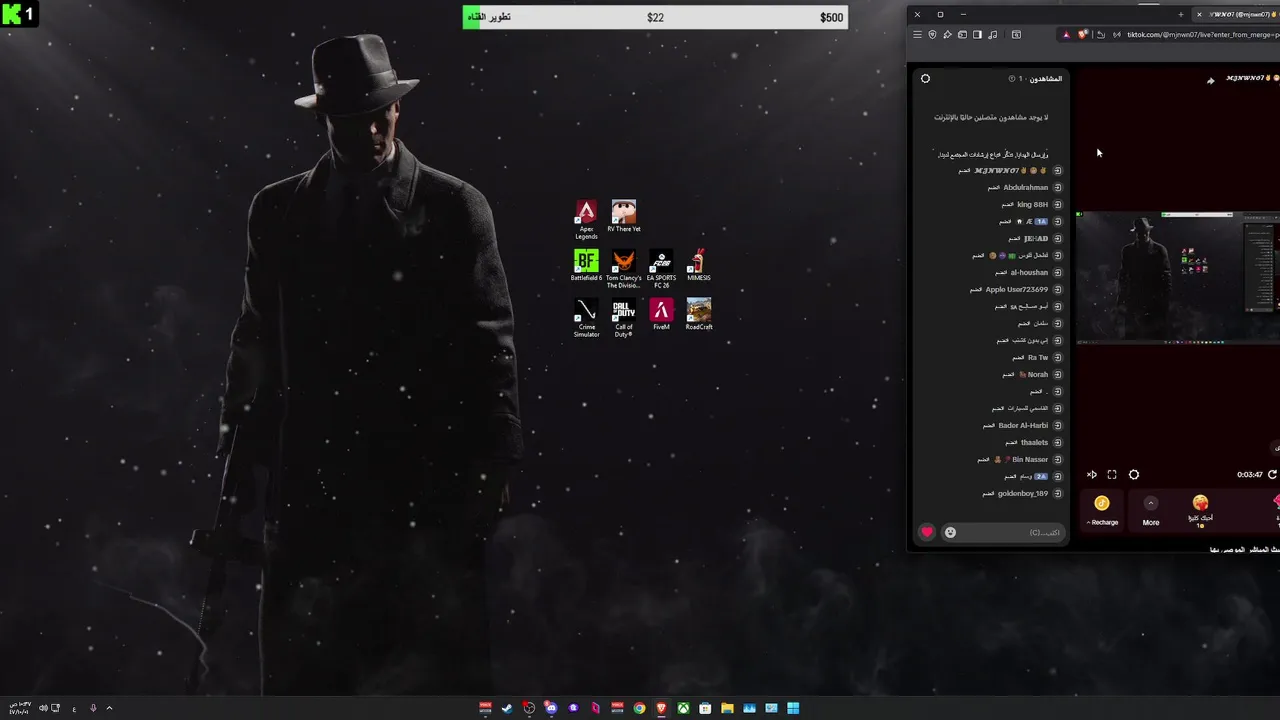The width and height of the screenshot is (1280, 720).
Task: Click the music note browser toolbar icon
Action: [993, 35]
